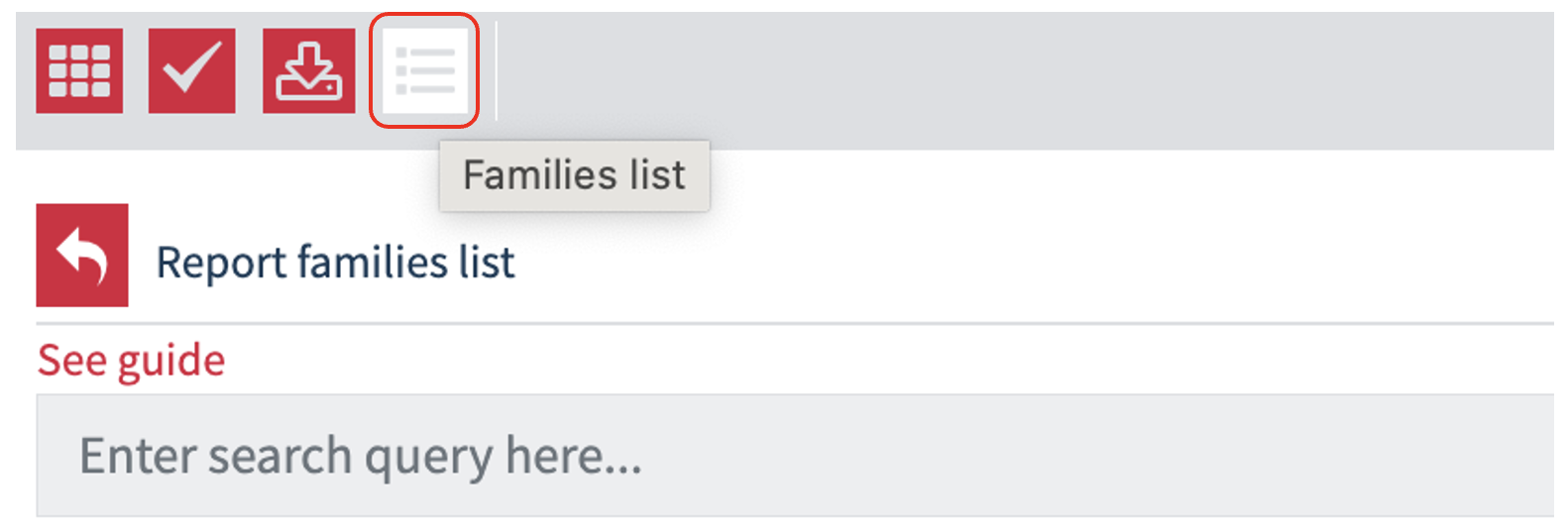Click the Report families list heading
This screenshot has width=1568, height=531.
coord(335,263)
